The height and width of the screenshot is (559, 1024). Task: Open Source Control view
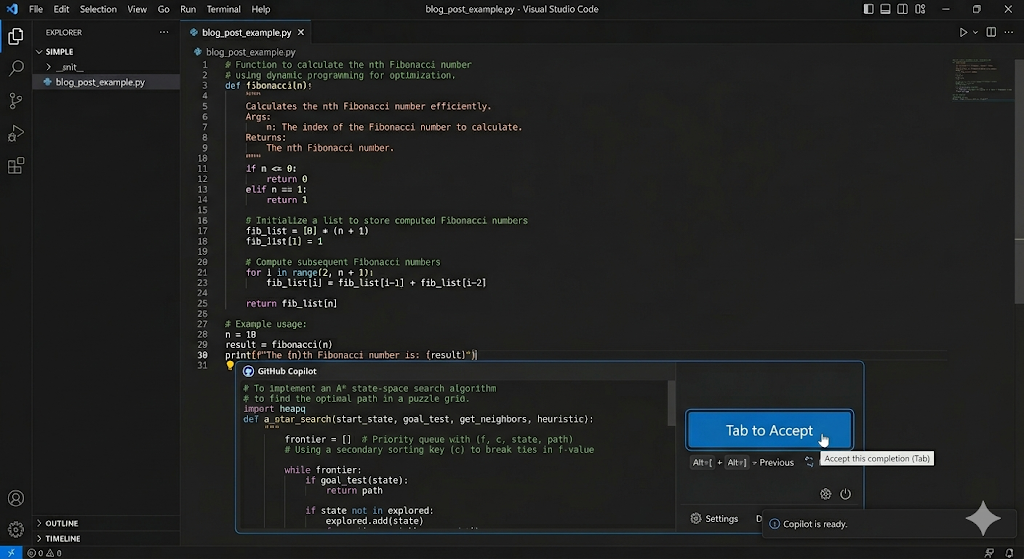tap(16, 101)
